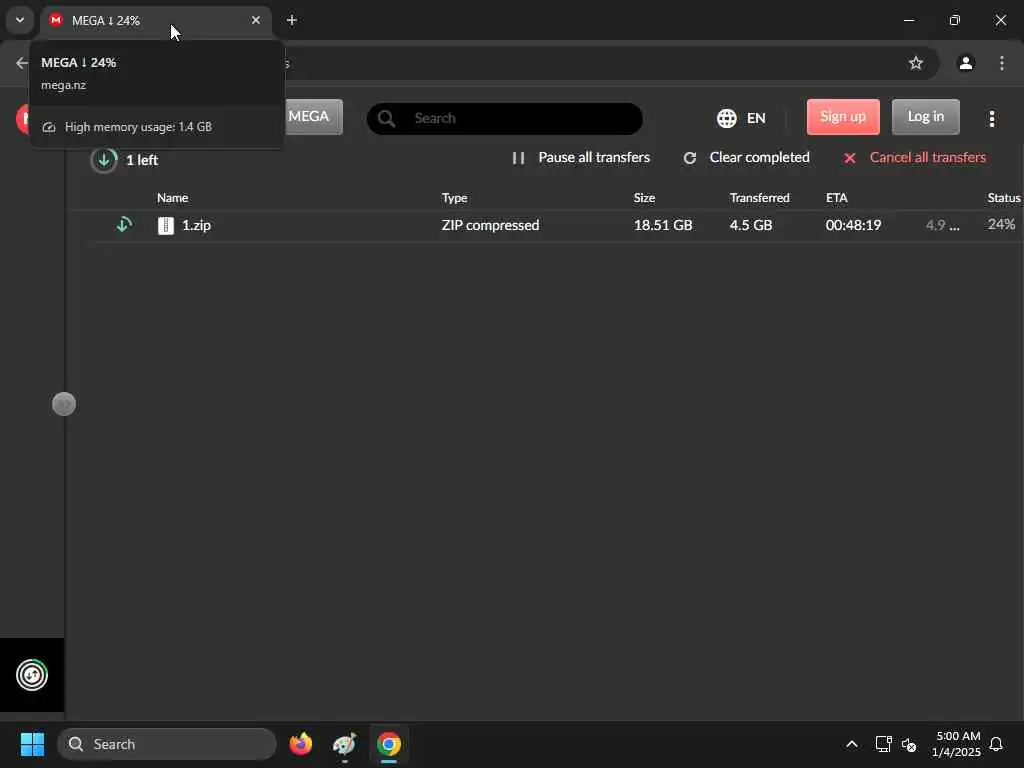This screenshot has height=768, width=1024.
Task: Click the Sign up button
Action: tap(843, 117)
